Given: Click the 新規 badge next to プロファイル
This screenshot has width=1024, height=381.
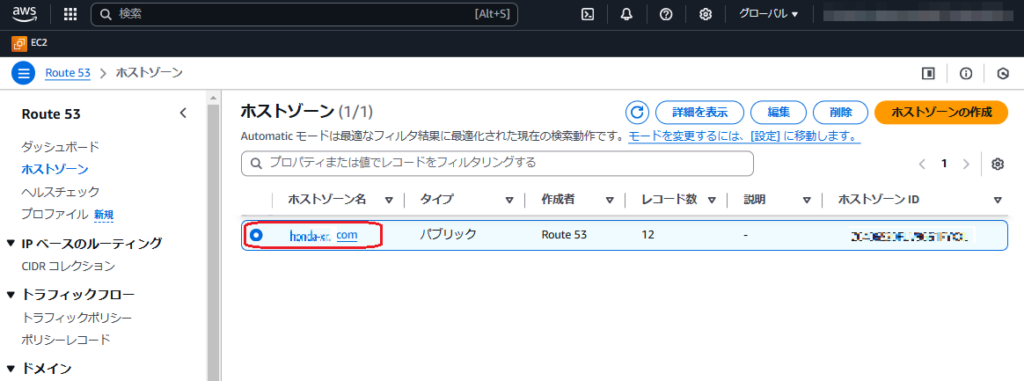Looking at the screenshot, I should 104,214.
